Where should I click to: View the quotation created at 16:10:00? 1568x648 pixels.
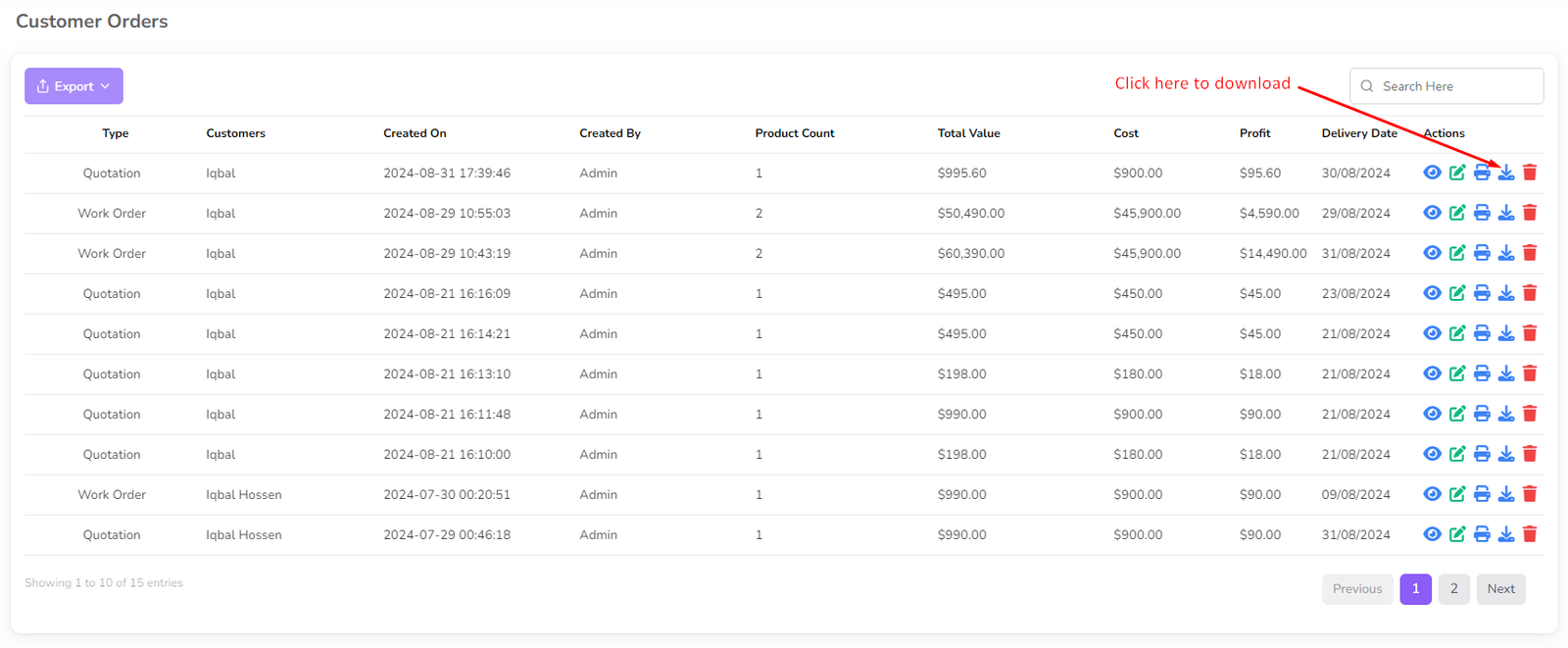1432,454
